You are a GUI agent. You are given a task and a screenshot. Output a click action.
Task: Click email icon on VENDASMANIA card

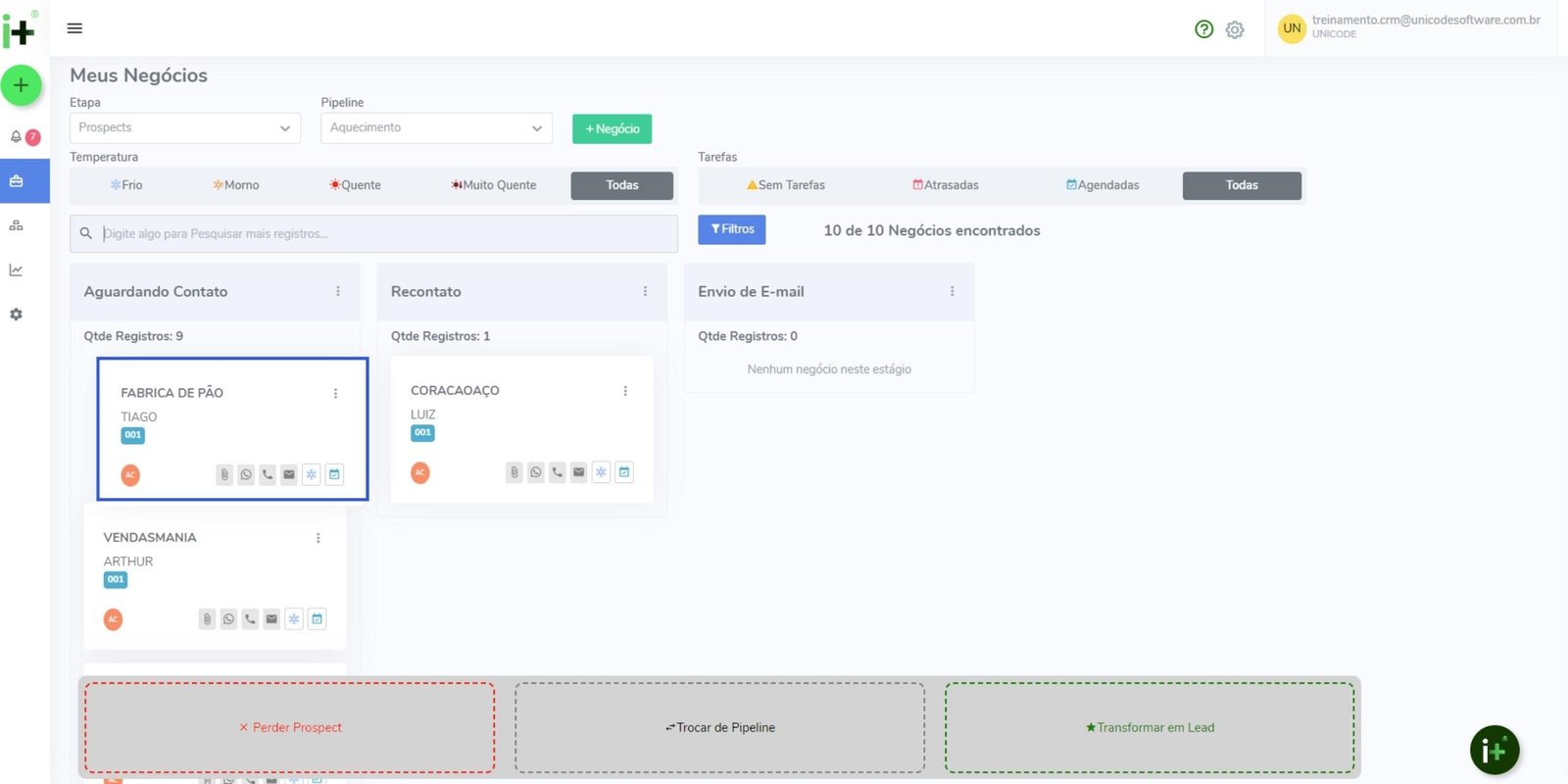[271, 619]
